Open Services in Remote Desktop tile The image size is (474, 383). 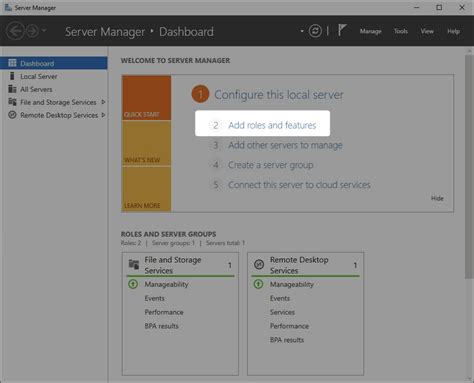[282, 312]
